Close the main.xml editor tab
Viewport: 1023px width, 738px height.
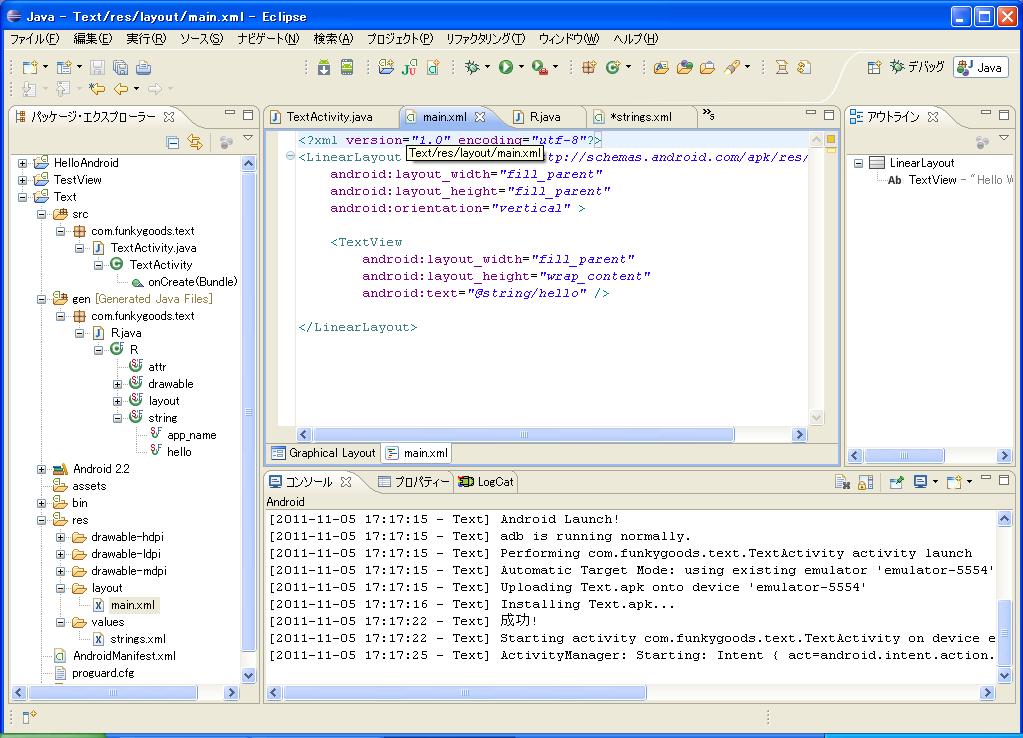[x=480, y=117]
